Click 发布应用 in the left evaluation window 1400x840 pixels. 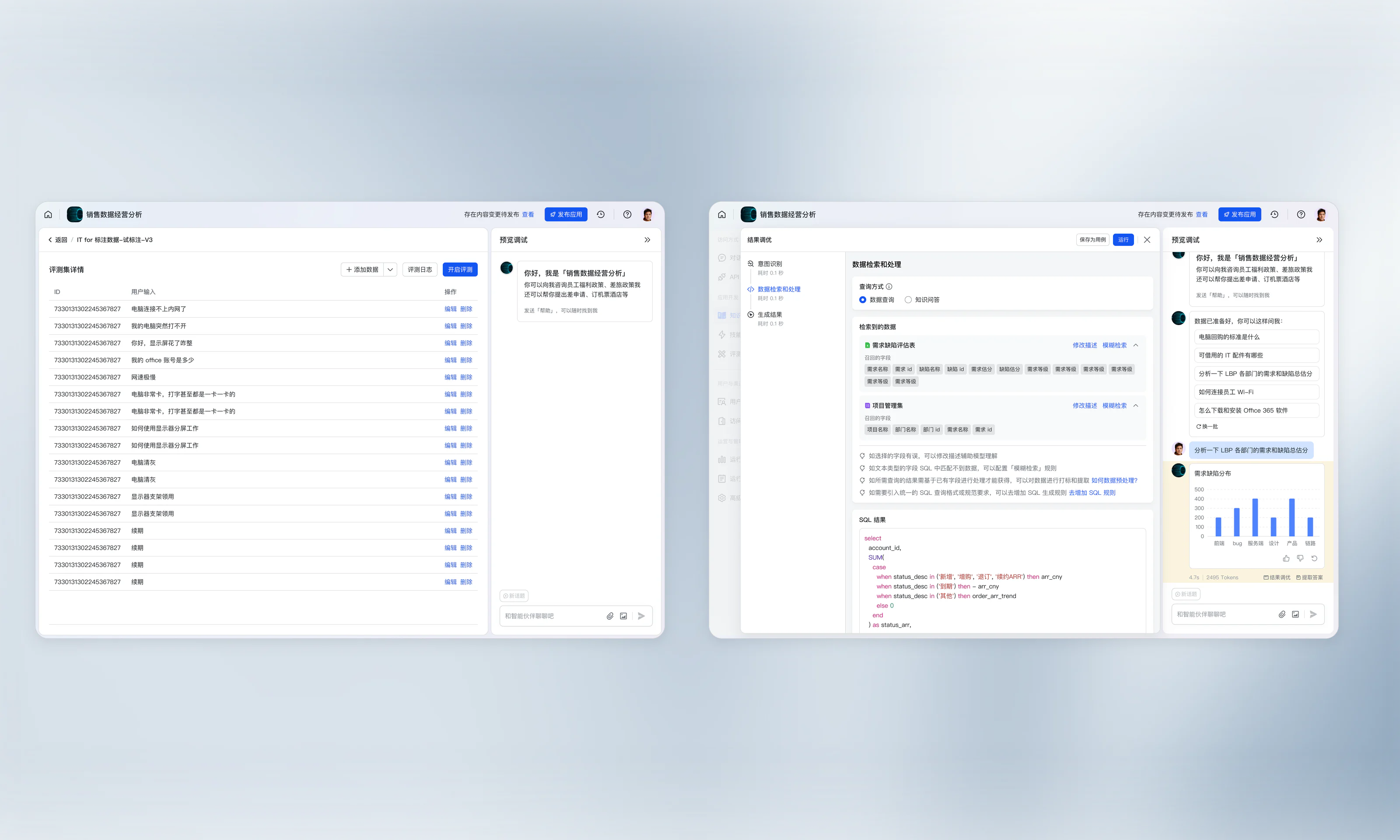click(x=566, y=214)
